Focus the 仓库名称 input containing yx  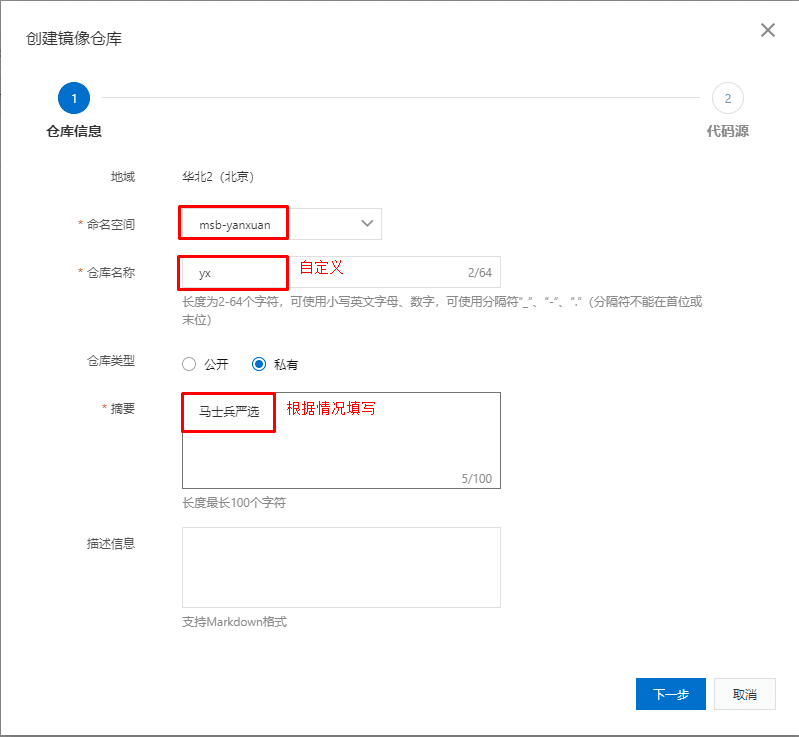pos(341,272)
